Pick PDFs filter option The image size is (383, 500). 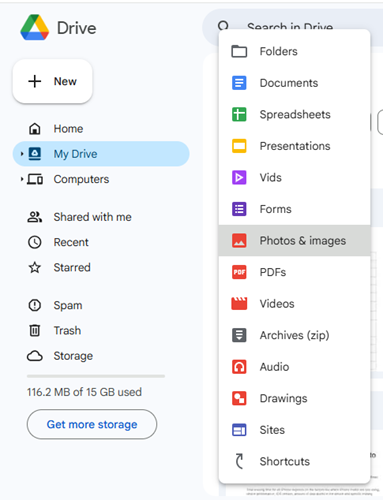pos(294,272)
